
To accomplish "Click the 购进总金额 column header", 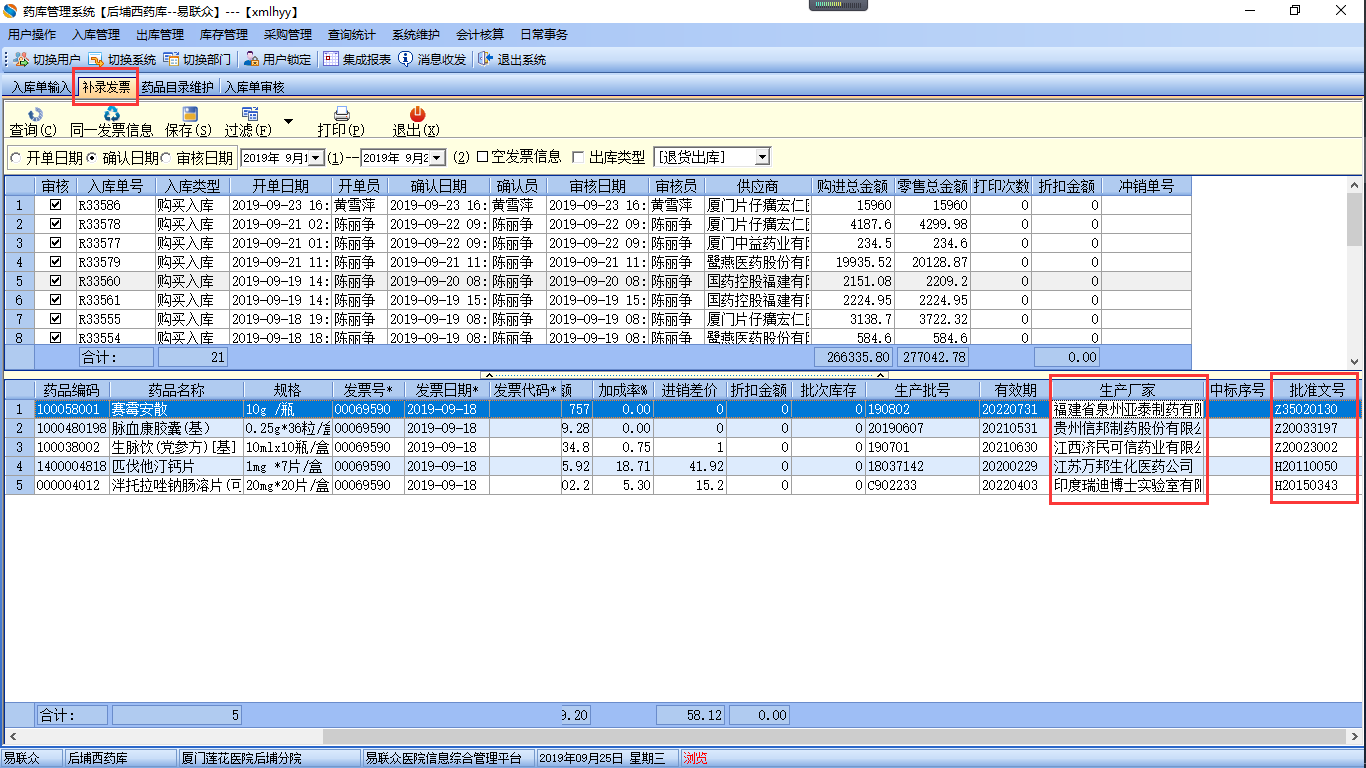I will [853, 186].
